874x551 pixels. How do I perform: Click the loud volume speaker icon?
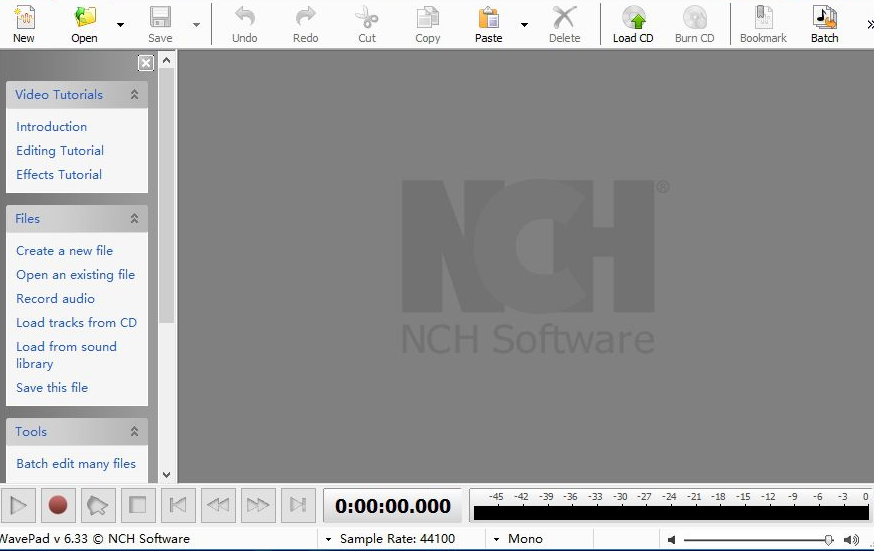(x=851, y=539)
